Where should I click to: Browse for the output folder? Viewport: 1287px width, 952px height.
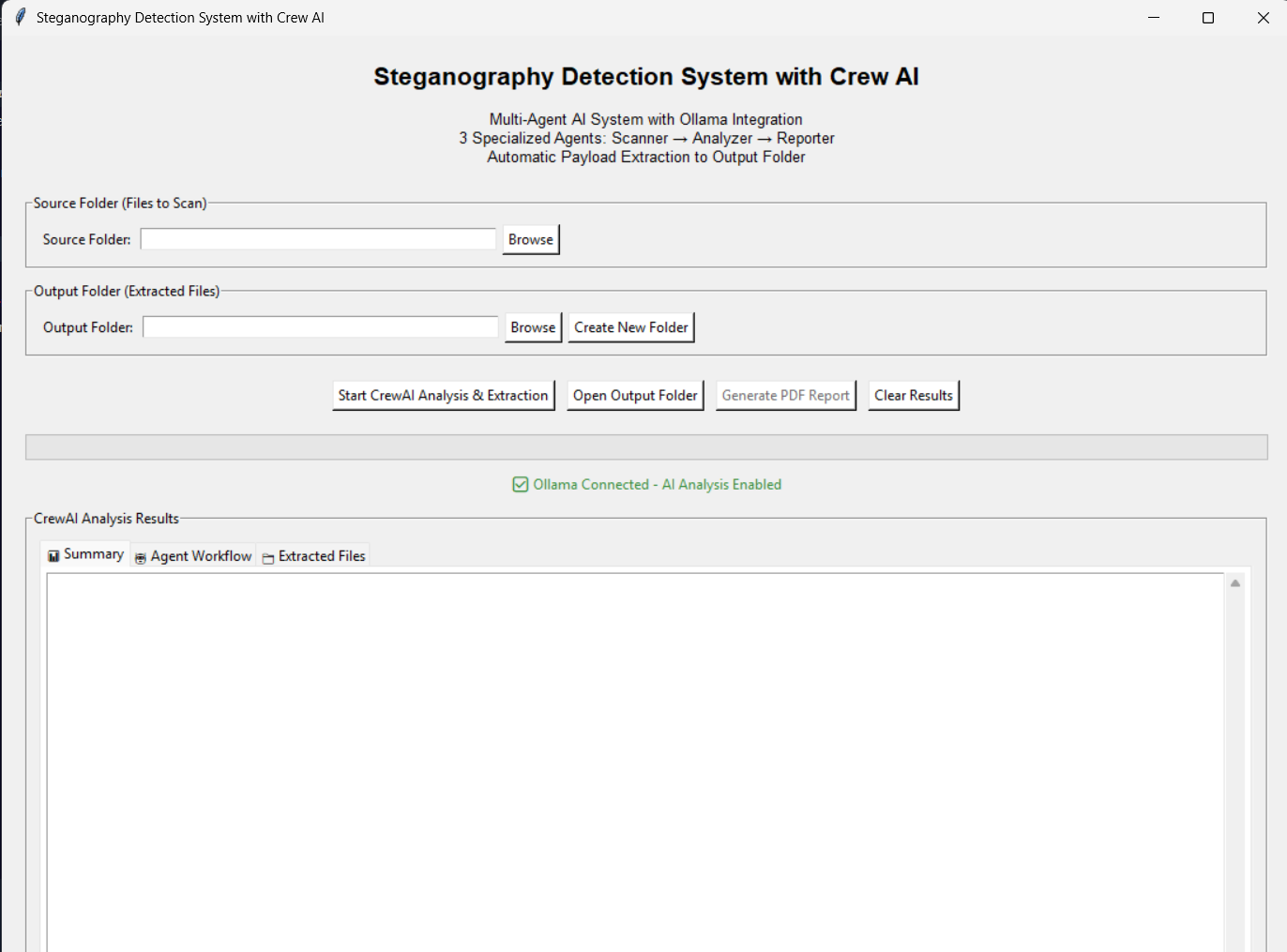(533, 327)
